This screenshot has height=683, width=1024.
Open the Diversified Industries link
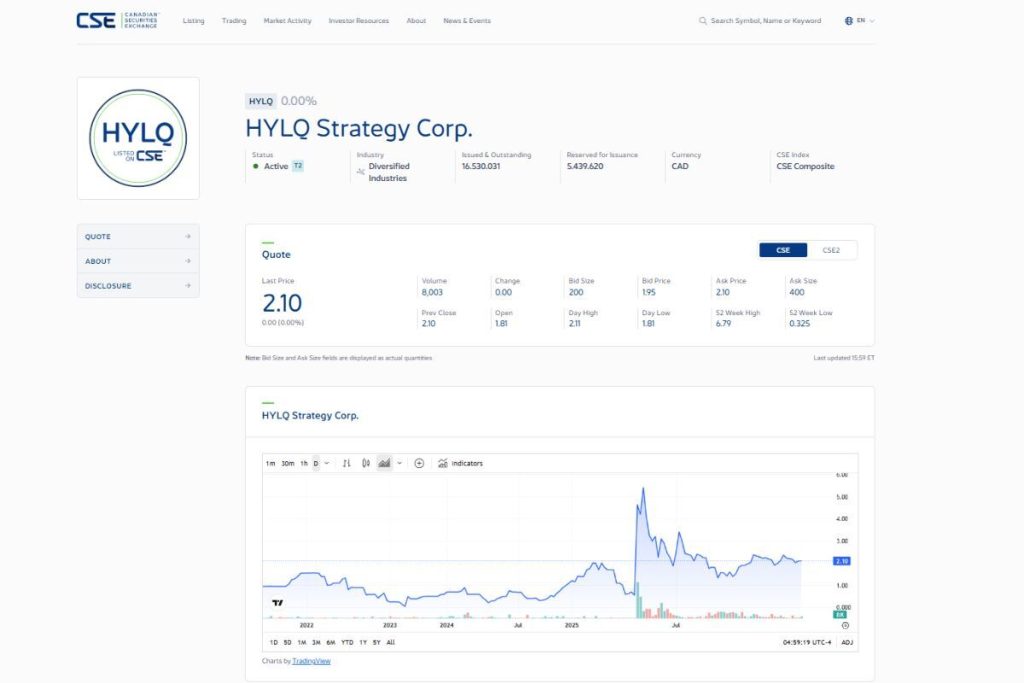pos(388,172)
